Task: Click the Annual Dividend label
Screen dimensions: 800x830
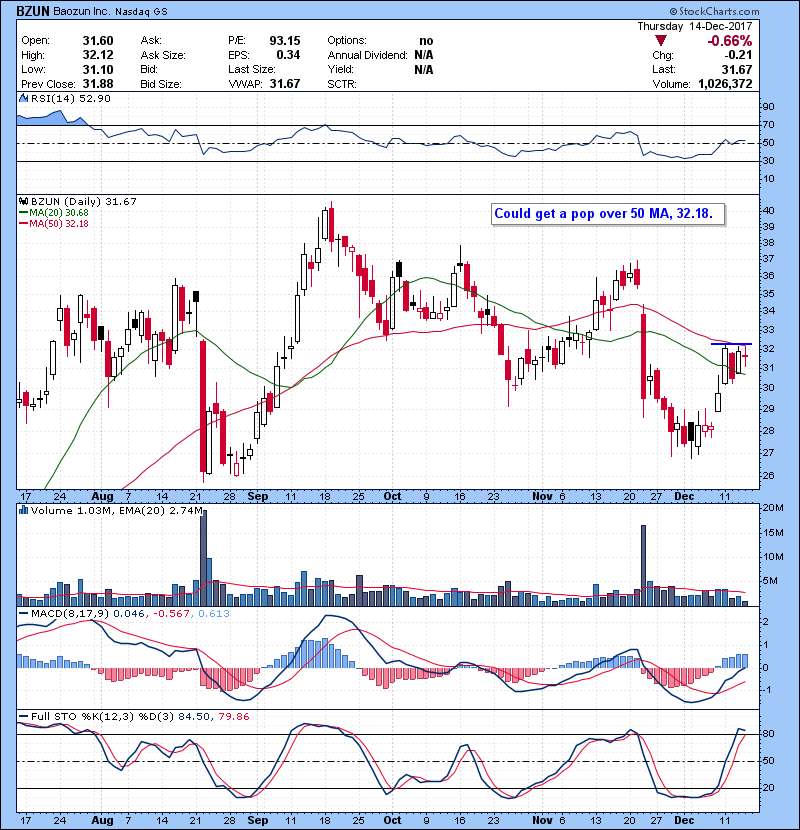Action: click(367, 55)
